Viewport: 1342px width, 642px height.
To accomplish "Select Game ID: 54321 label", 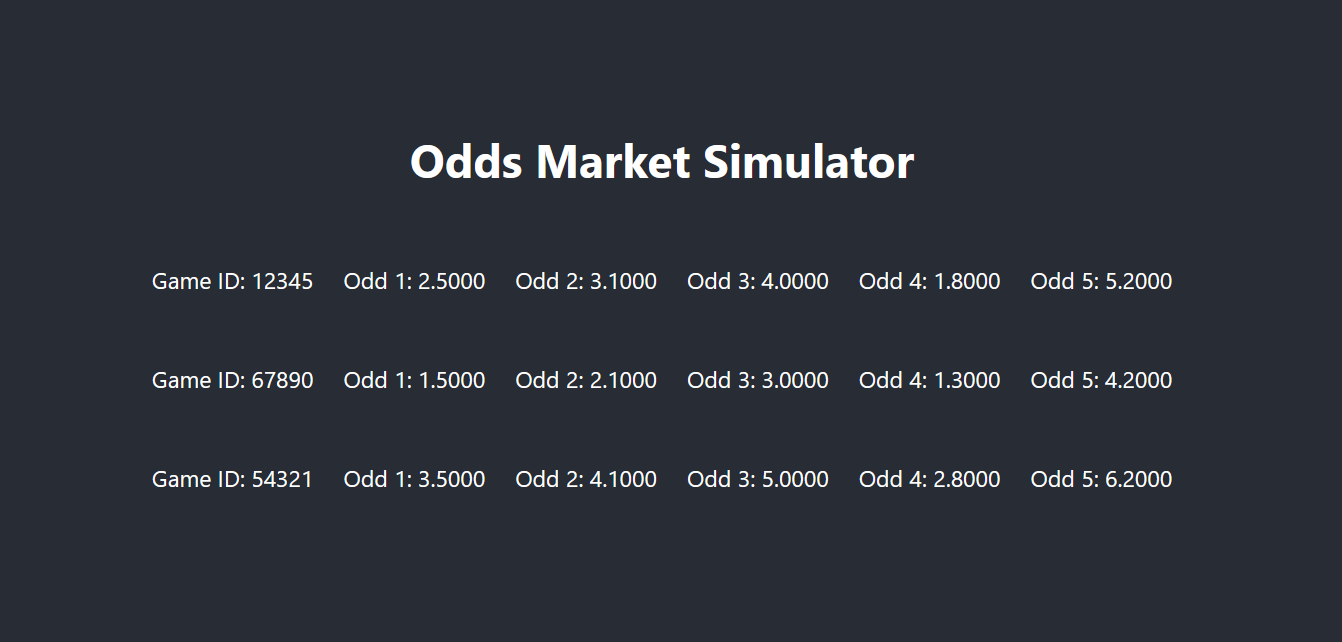I will point(232,479).
